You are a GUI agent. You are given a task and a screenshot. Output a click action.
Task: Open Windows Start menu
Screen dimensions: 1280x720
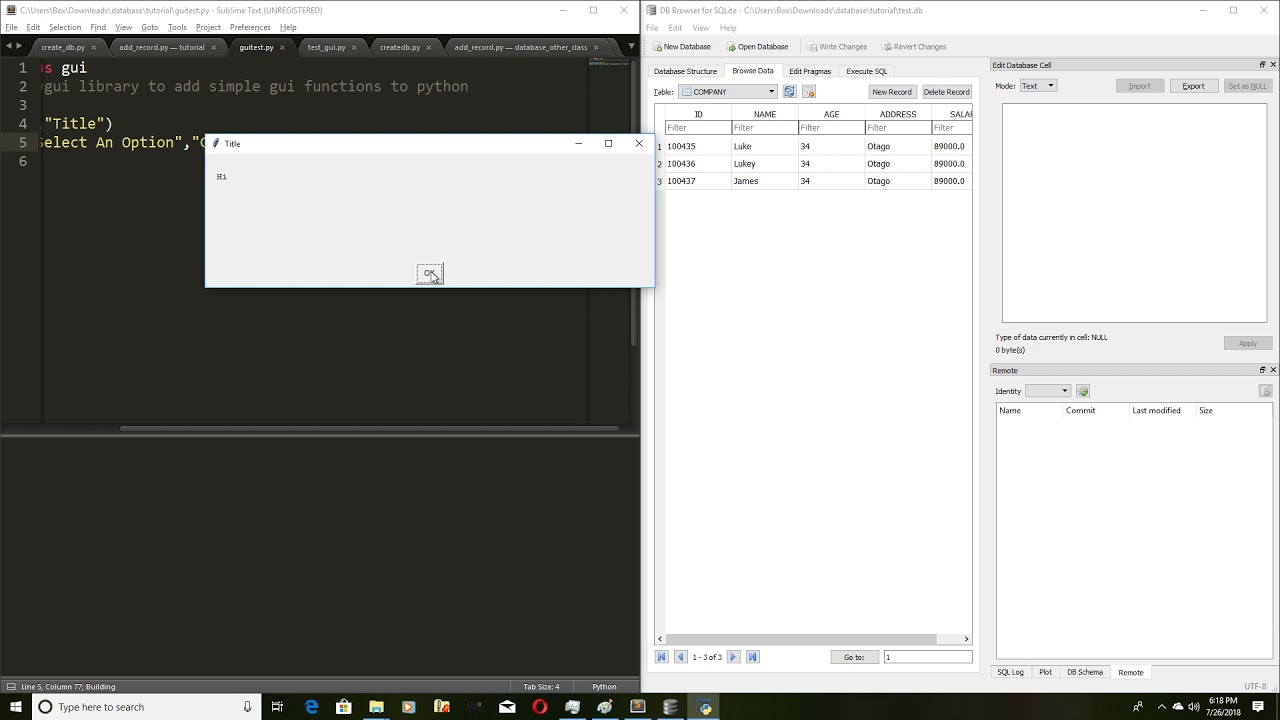click(16, 707)
